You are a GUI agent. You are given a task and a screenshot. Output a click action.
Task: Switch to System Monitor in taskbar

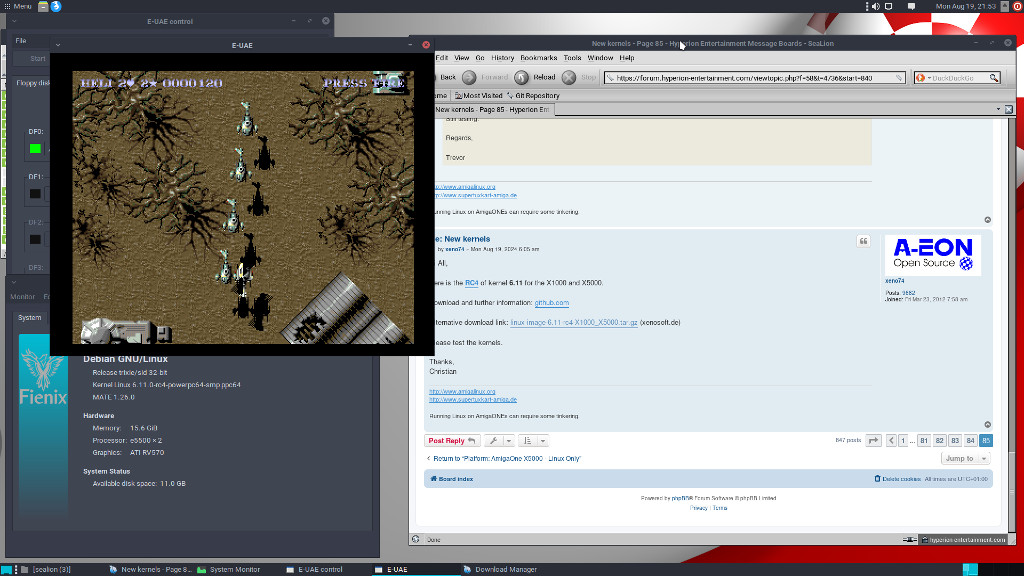(x=229, y=569)
